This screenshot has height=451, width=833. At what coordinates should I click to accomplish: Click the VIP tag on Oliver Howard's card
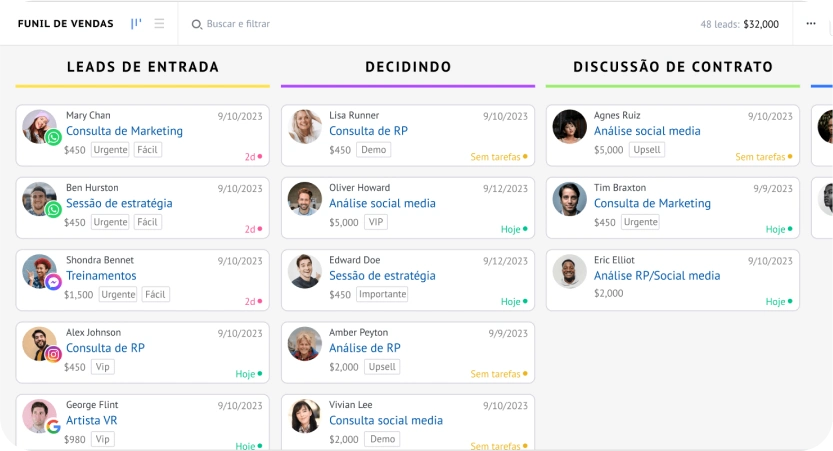376,222
